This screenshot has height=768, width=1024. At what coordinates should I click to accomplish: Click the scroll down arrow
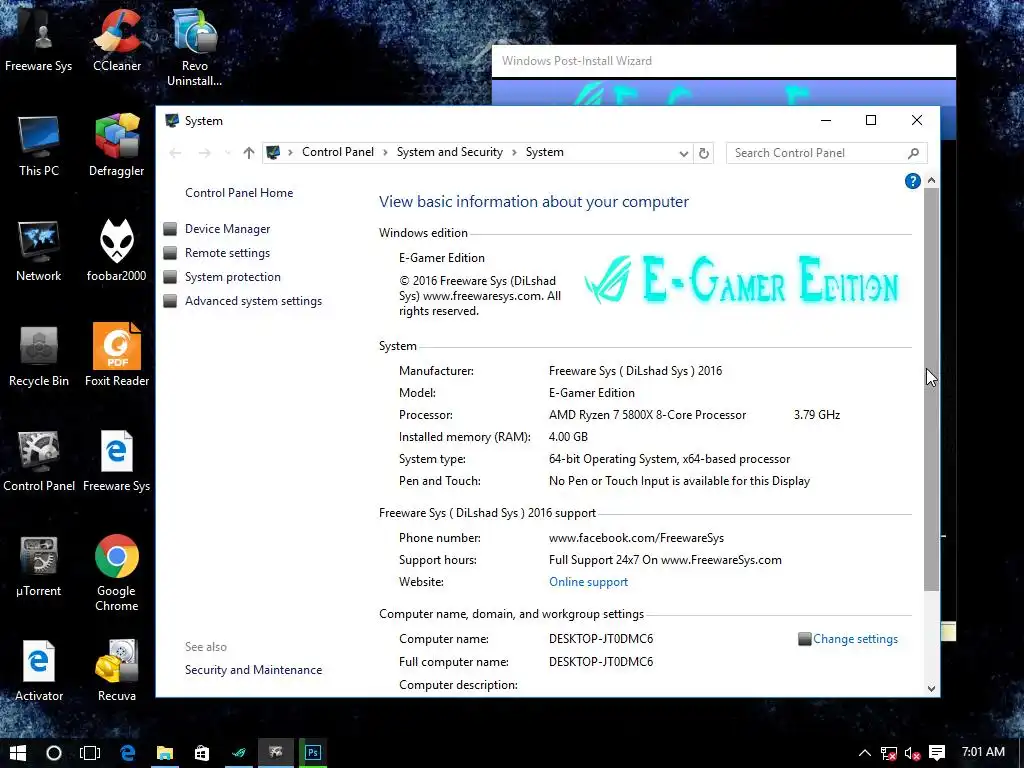[x=931, y=688]
